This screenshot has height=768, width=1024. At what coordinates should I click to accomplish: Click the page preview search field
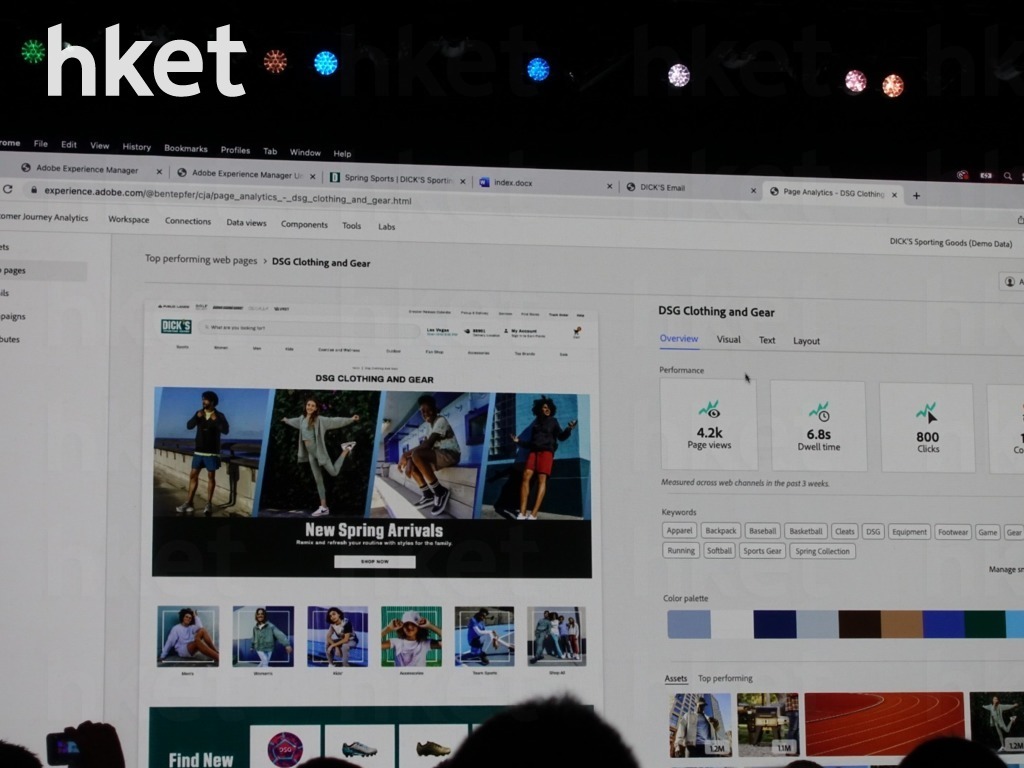click(x=310, y=328)
